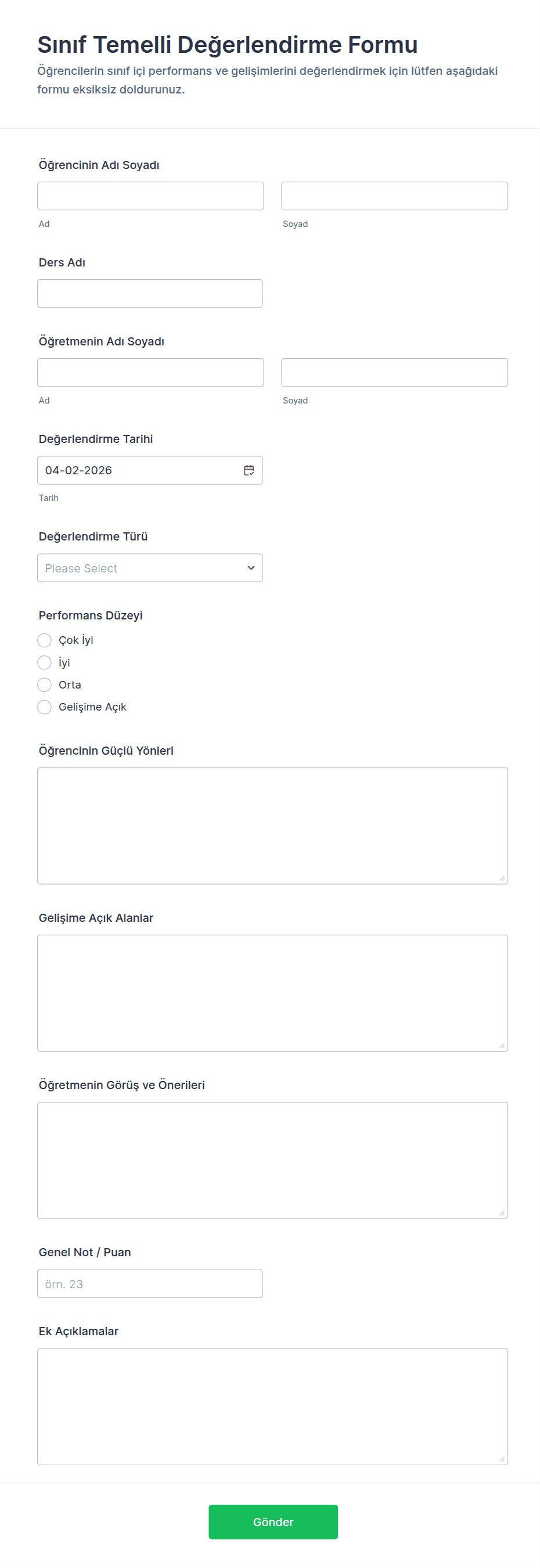The height and width of the screenshot is (1568, 540).
Task: Click the Ders Adı text field
Action: (x=150, y=293)
